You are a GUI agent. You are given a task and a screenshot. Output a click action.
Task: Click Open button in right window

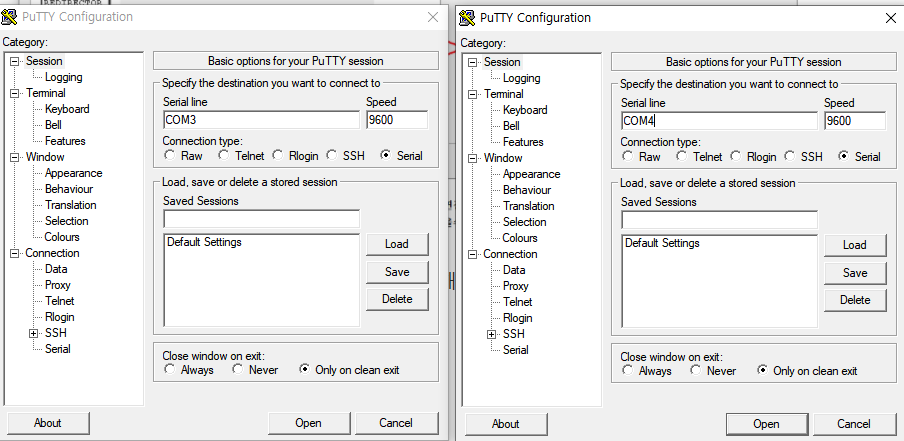coord(766,424)
